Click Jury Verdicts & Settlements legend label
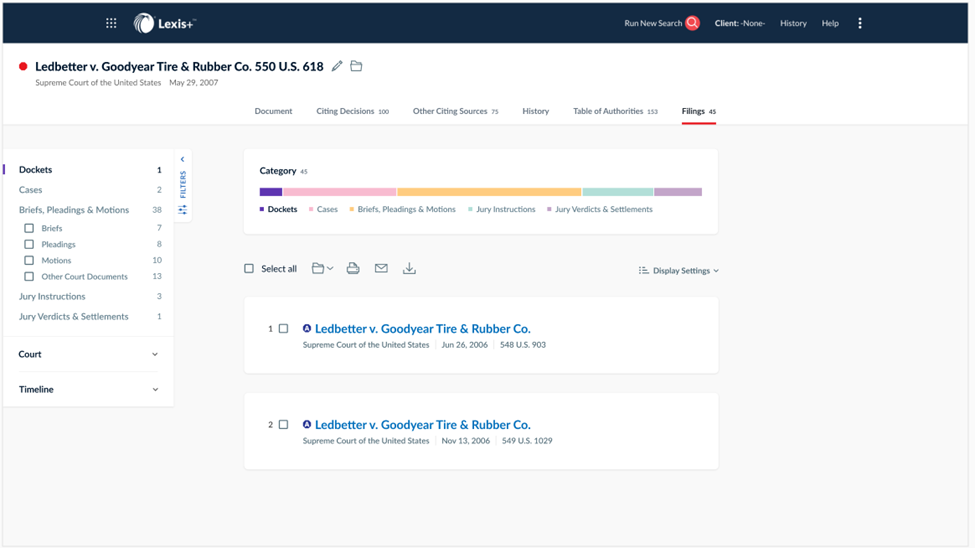 tap(604, 210)
